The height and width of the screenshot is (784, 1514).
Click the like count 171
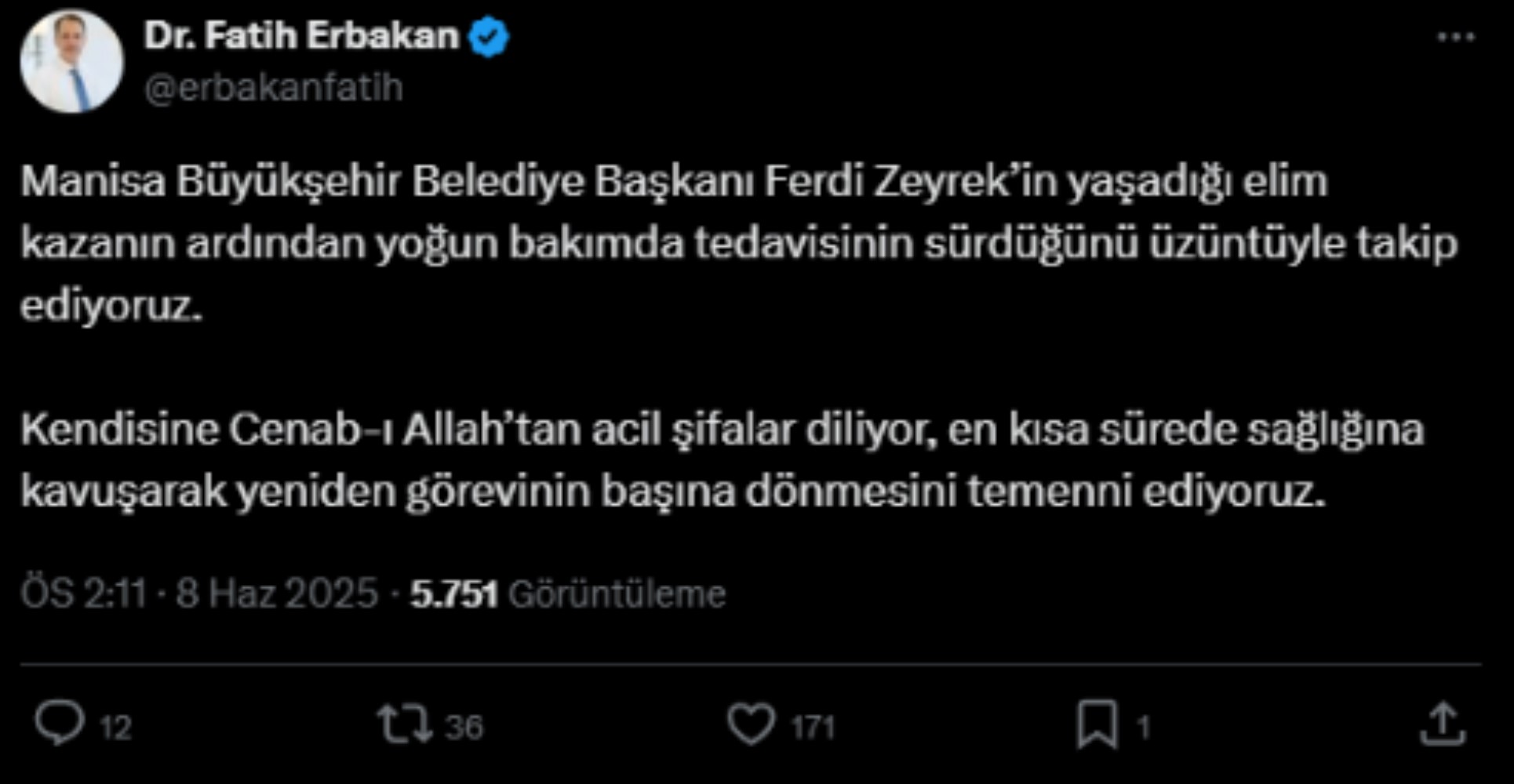(813, 728)
